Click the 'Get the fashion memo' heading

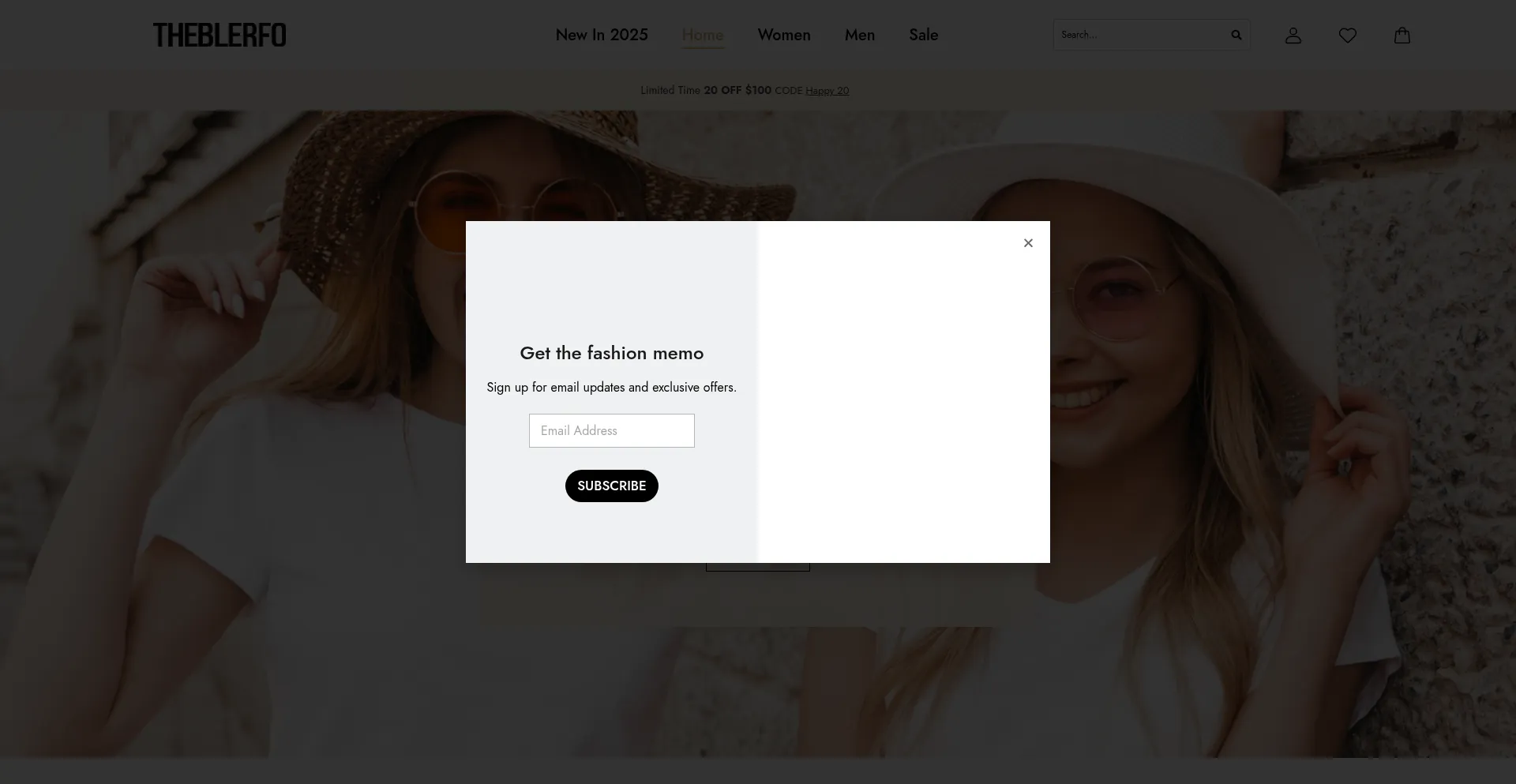coord(611,353)
